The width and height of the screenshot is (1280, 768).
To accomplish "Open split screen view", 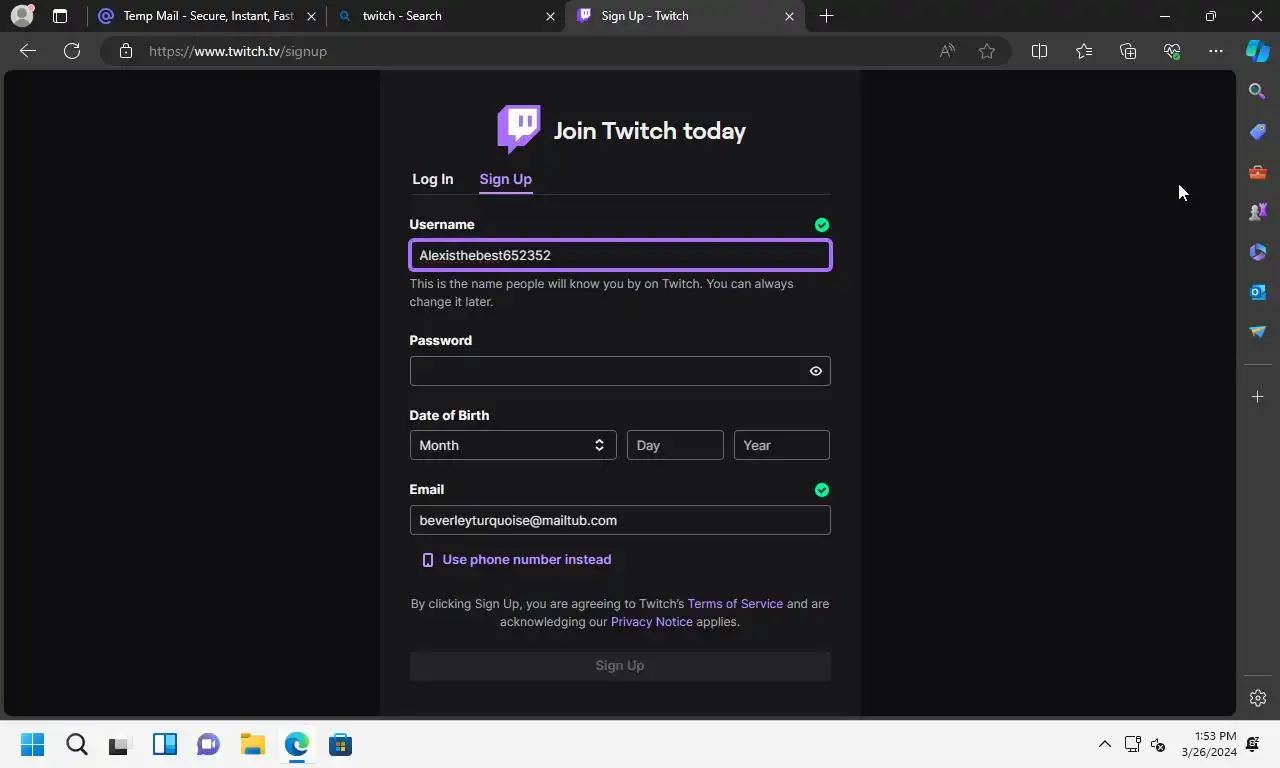I will click(1039, 51).
